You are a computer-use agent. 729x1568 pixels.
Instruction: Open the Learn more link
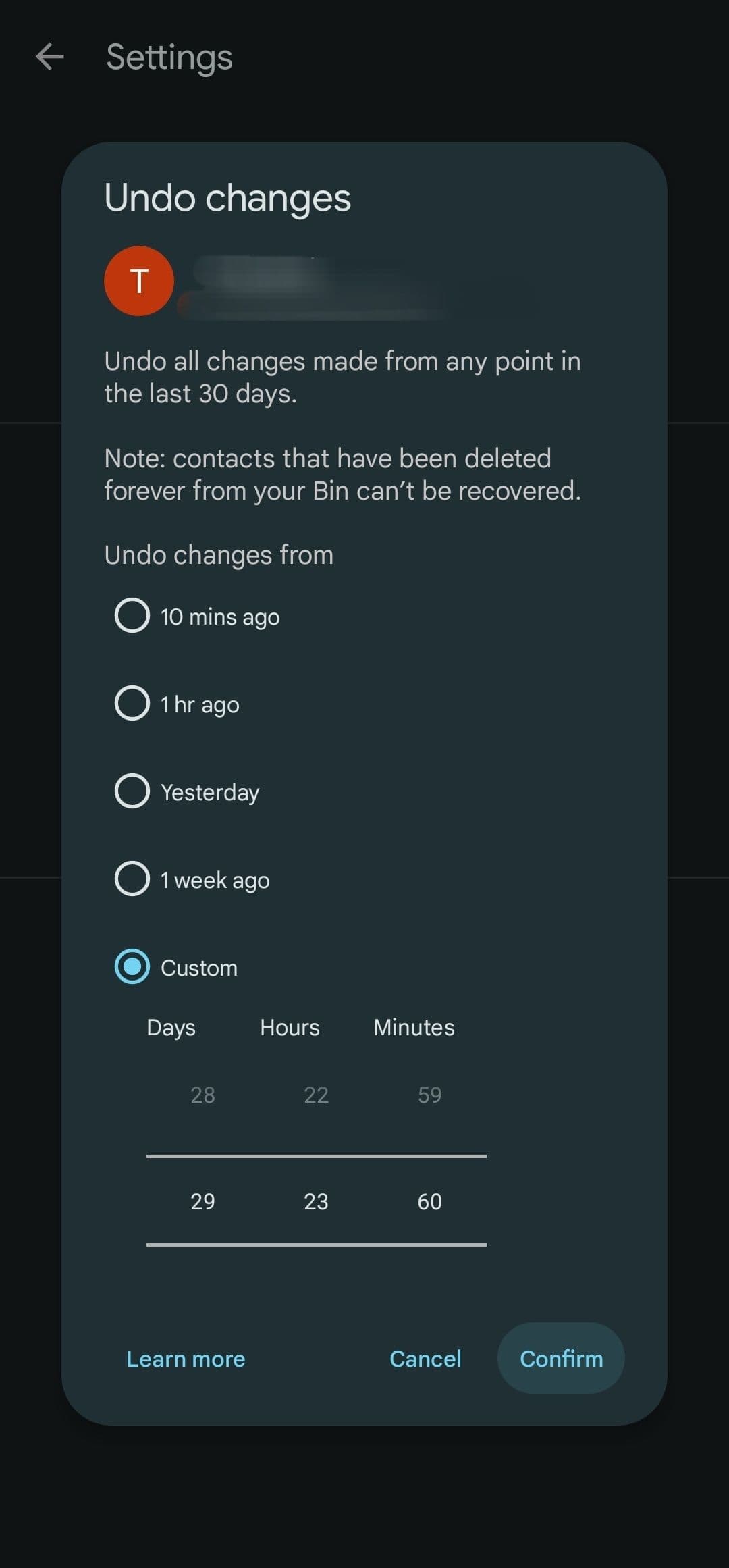tap(186, 1359)
